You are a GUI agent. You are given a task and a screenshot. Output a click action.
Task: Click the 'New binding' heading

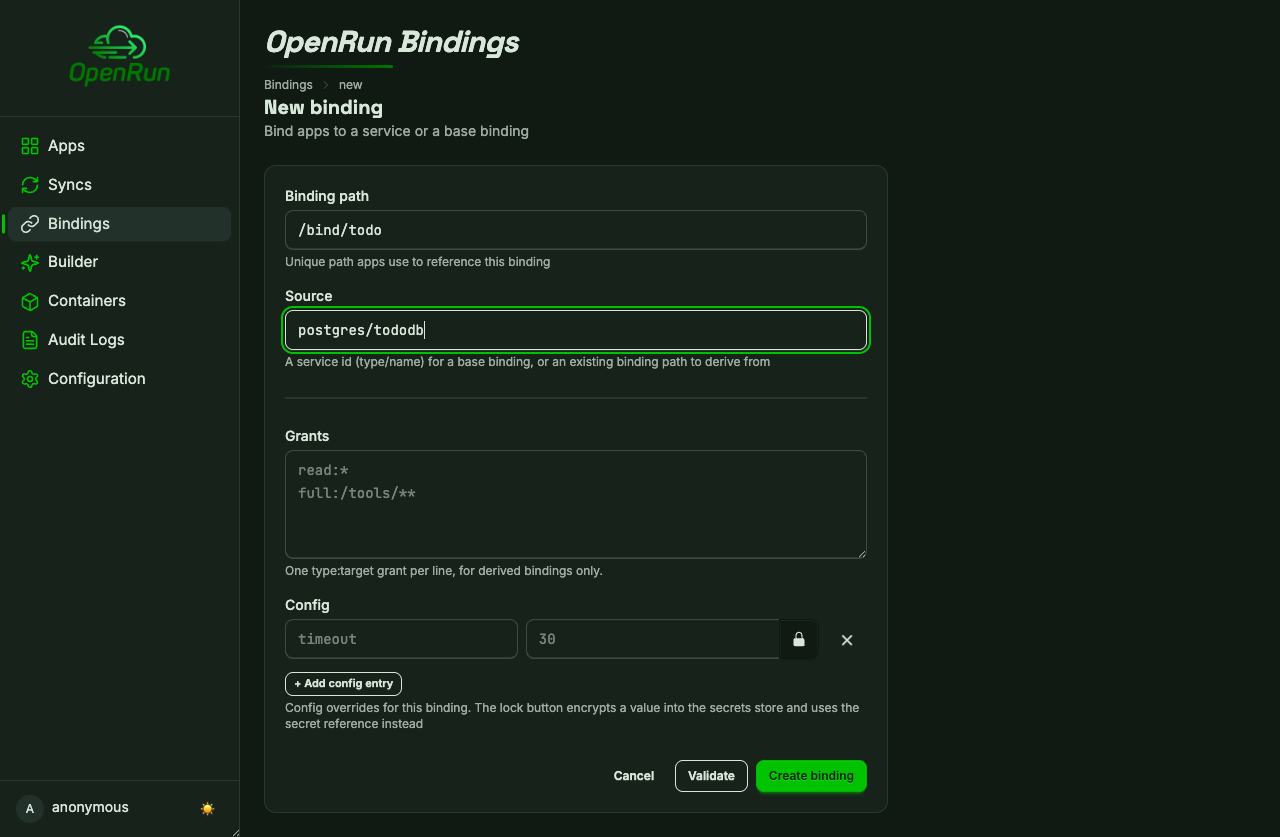pyautogui.click(x=323, y=107)
